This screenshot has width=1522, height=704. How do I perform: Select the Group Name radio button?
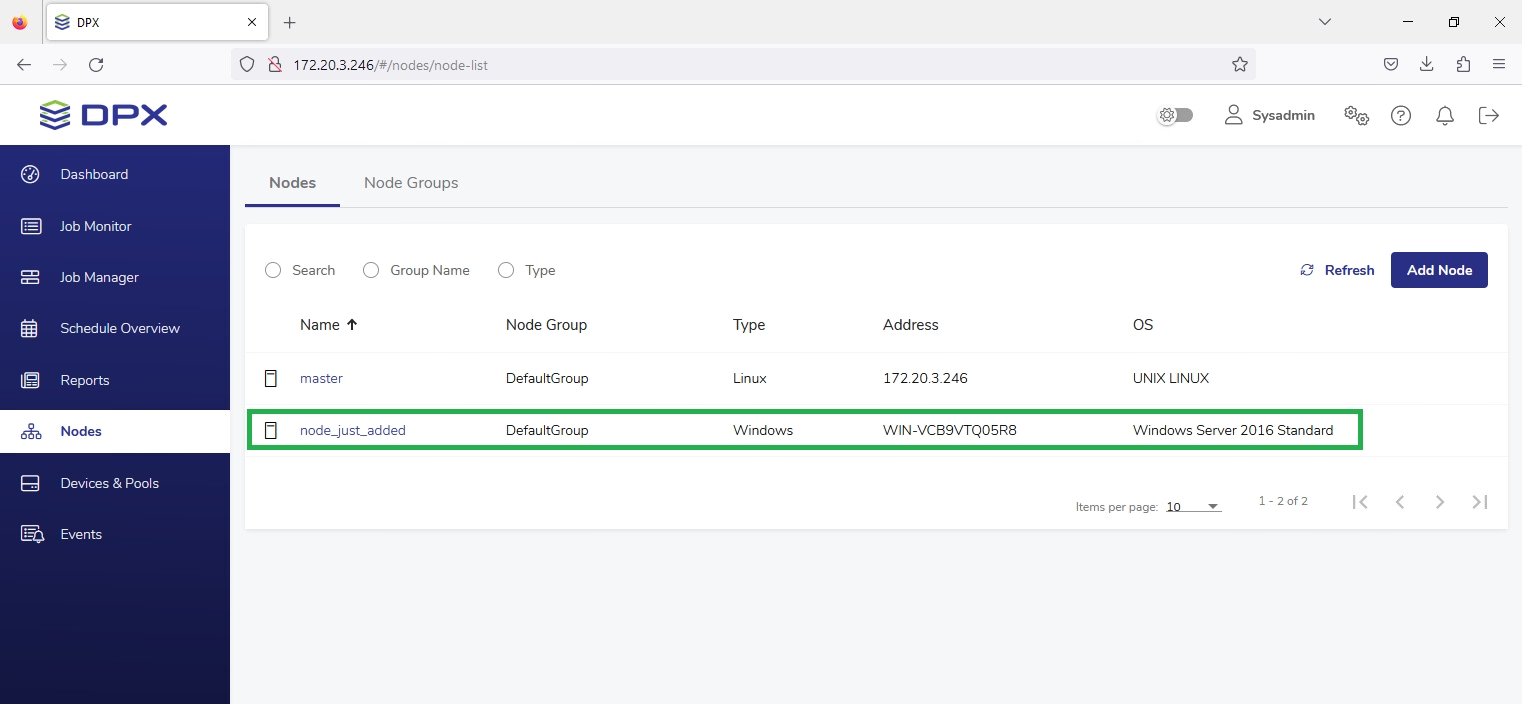coord(371,270)
